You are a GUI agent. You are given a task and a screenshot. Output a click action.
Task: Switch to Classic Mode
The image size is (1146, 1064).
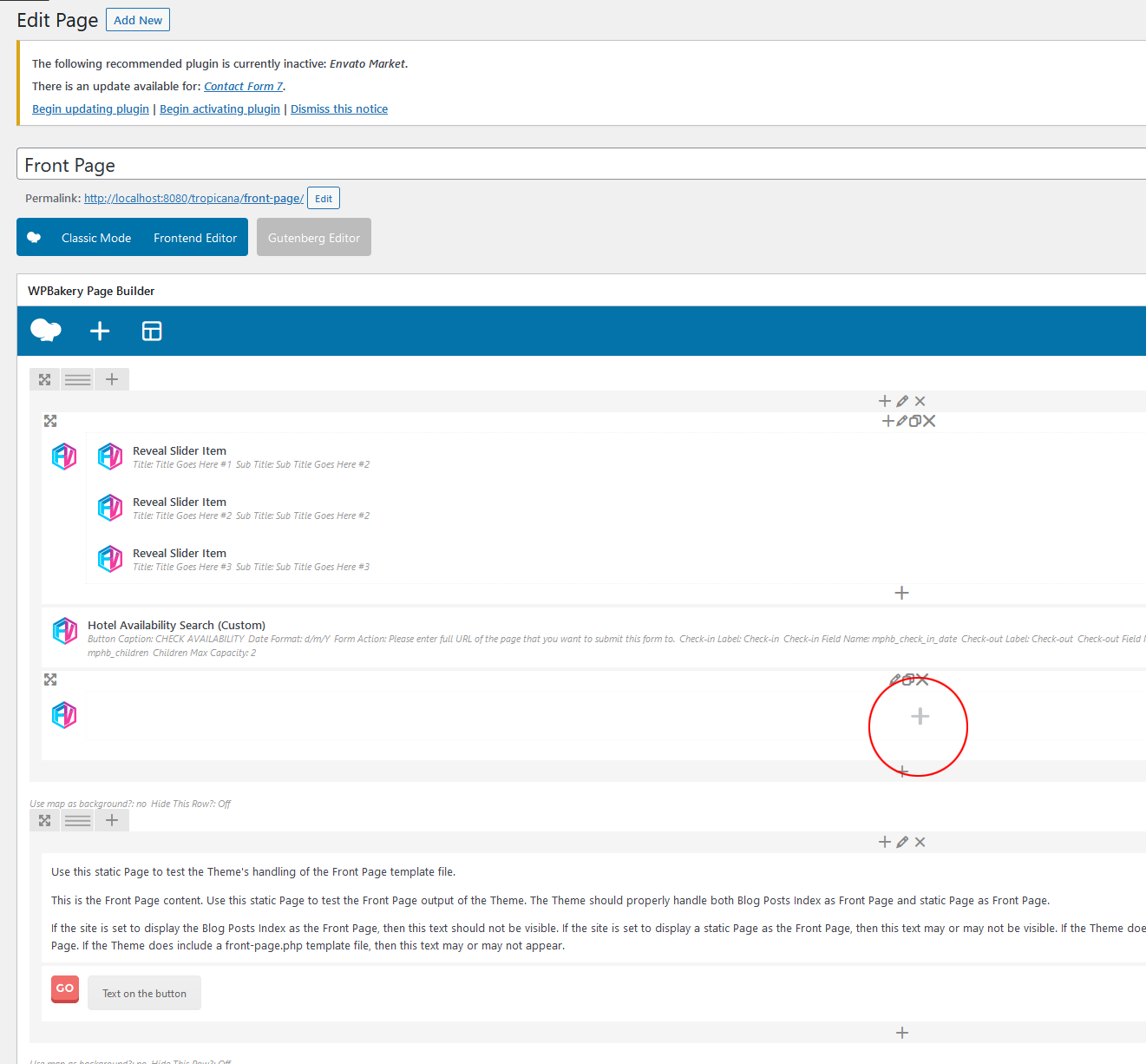click(x=96, y=238)
